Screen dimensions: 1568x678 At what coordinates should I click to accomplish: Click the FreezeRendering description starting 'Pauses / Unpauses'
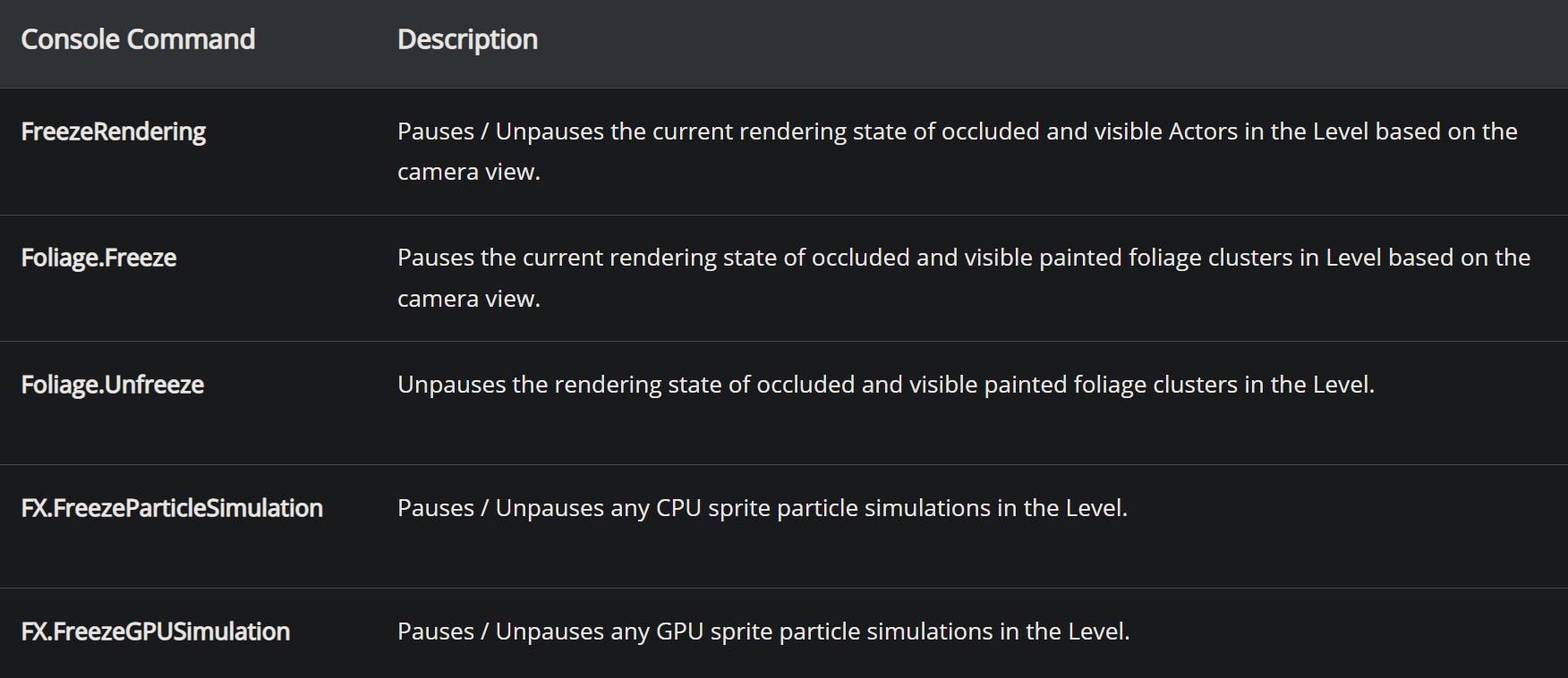pyautogui.click(x=958, y=151)
